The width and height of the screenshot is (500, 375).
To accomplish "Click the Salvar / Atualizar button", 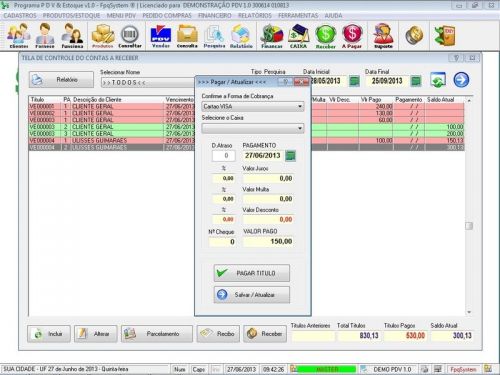I will click(252, 295).
